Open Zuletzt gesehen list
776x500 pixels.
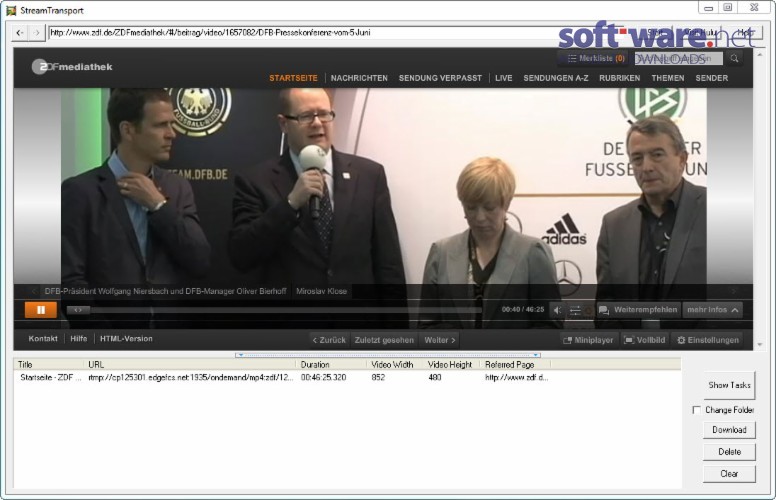click(384, 340)
